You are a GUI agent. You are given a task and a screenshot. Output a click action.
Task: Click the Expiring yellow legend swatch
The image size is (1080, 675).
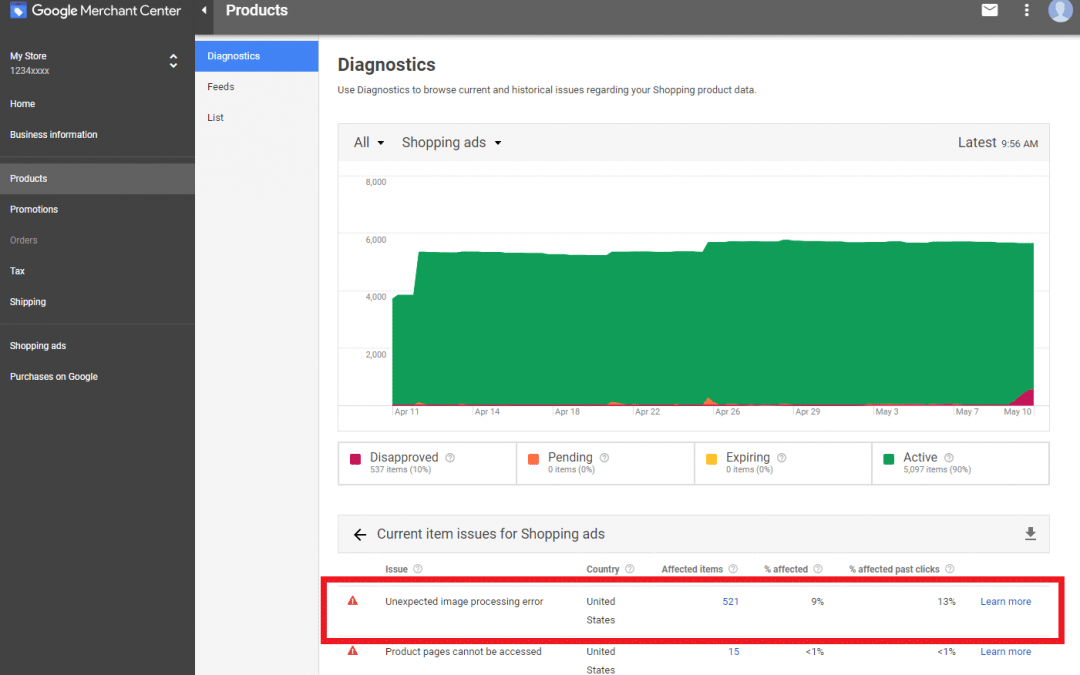712,459
